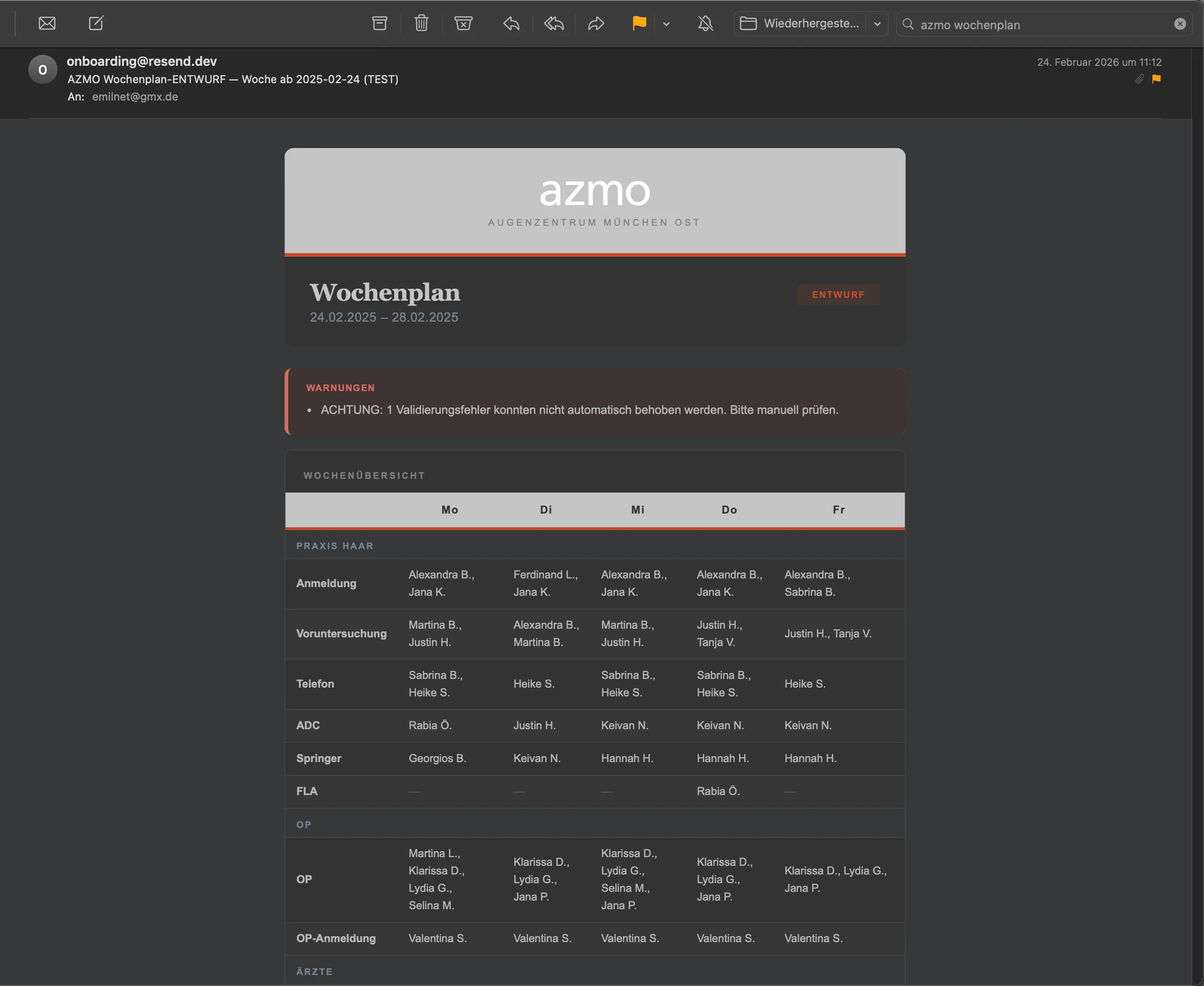Clear the search with the x button
Viewport: 1204px width, 986px height.
pyautogui.click(x=1180, y=23)
